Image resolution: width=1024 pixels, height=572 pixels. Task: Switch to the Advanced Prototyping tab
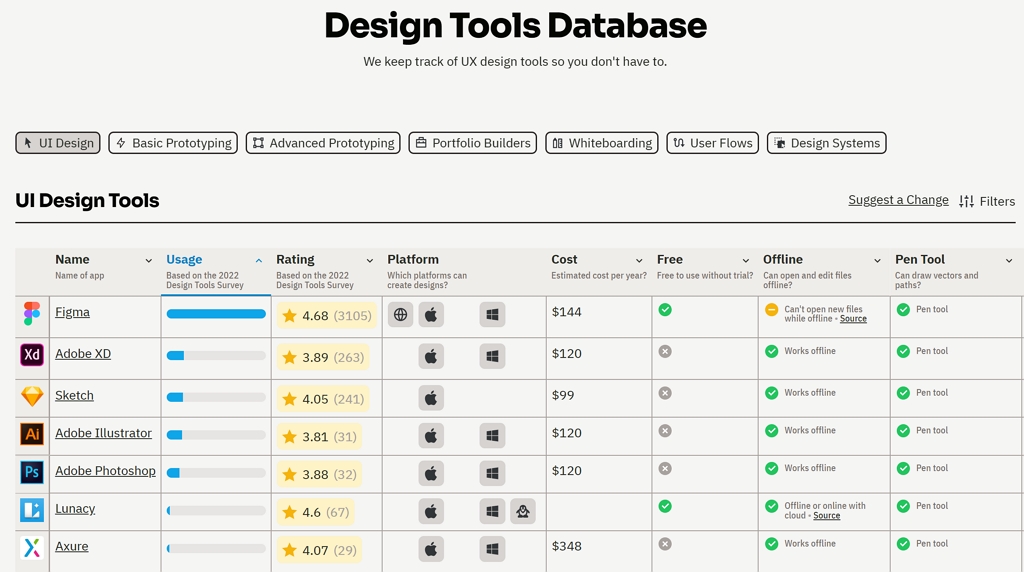[323, 143]
